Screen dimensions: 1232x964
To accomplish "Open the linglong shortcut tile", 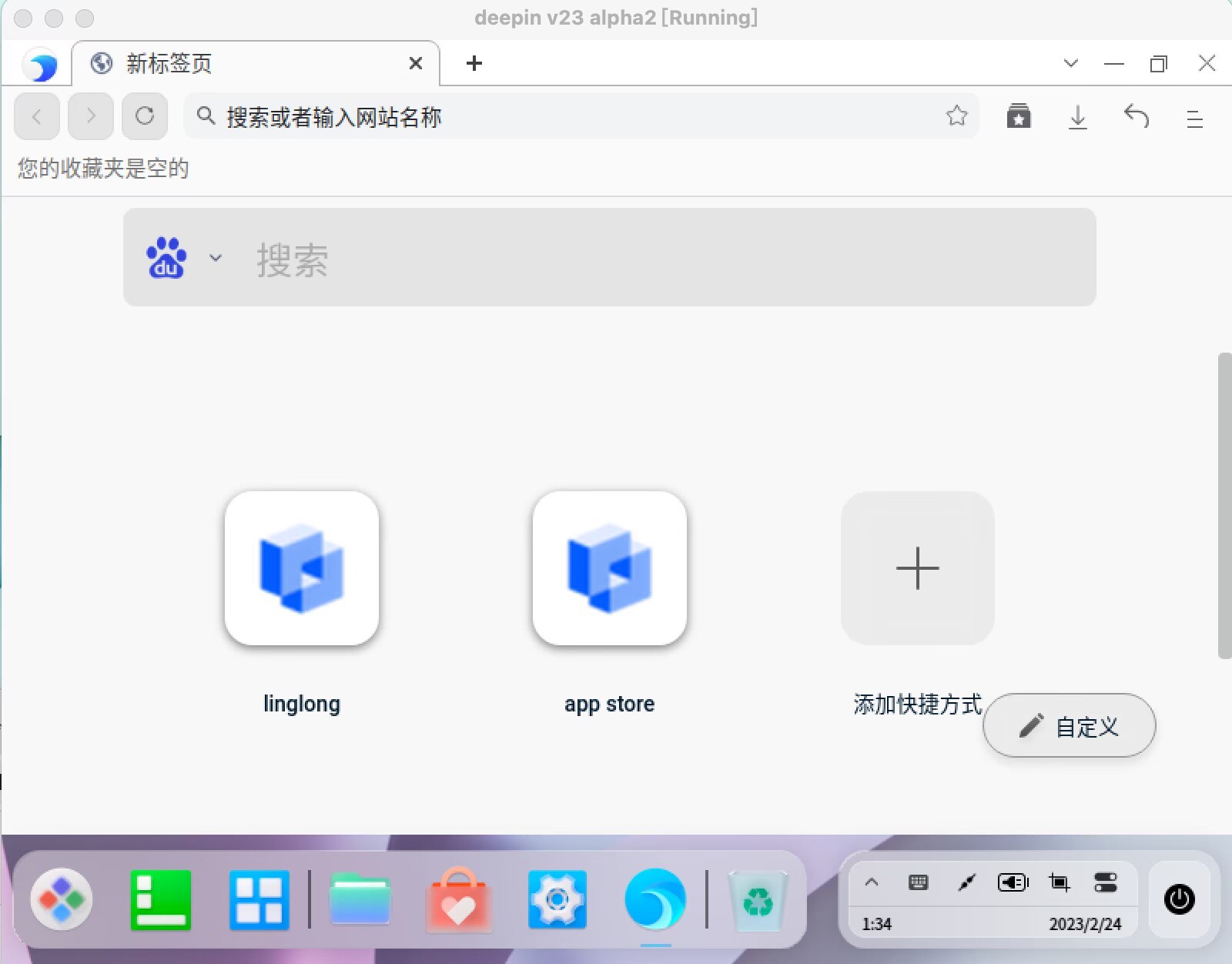I will (302, 568).
